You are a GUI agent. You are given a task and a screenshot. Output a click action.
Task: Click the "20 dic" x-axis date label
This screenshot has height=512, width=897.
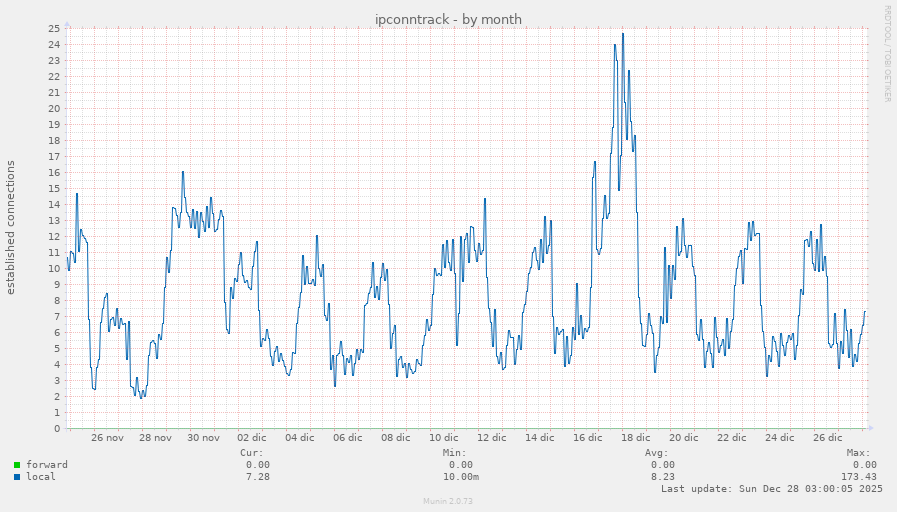[x=684, y=438]
